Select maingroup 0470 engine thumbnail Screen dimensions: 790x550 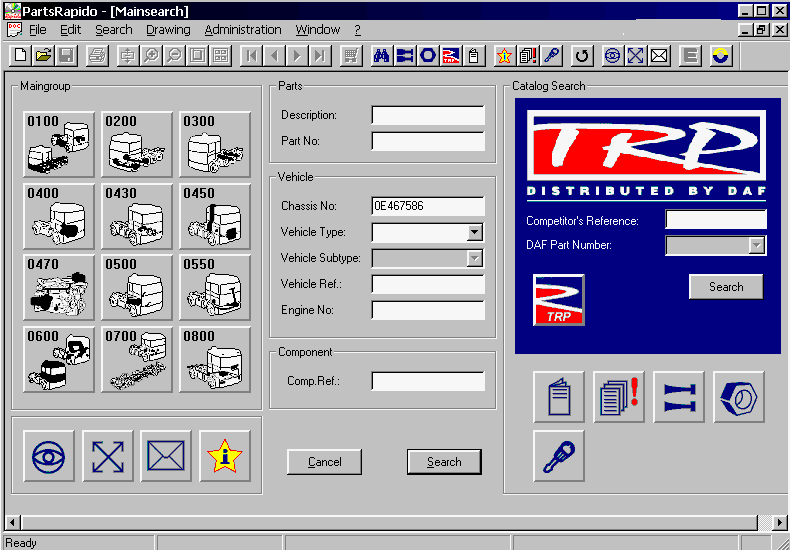pyautogui.click(x=58, y=288)
